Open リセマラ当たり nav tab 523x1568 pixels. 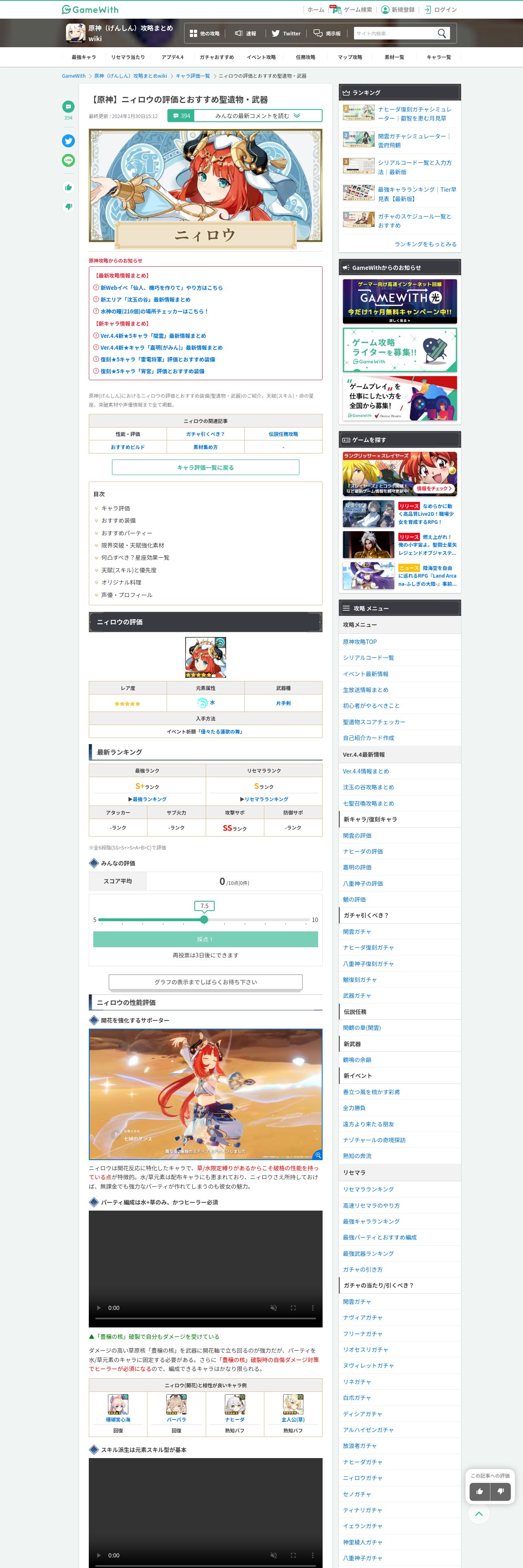[128, 57]
